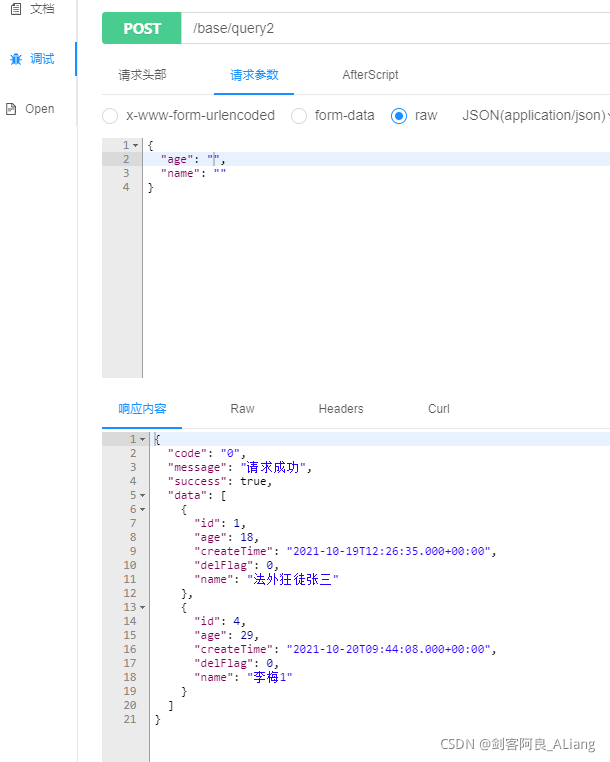Click the "name": "" line in request editor

point(193,173)
